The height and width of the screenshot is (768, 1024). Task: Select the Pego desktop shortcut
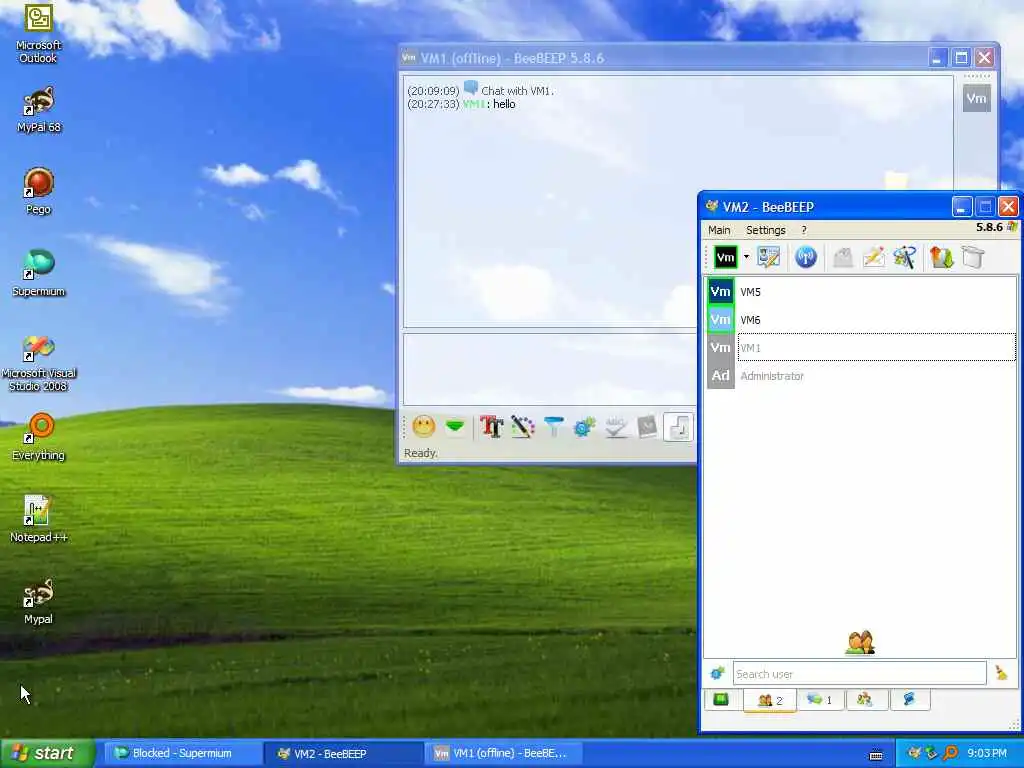point(38,191)
